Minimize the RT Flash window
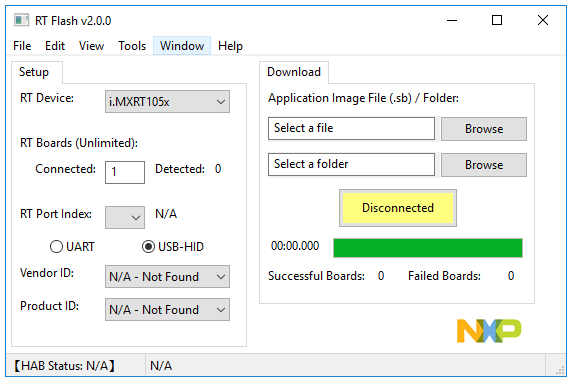 (x=452, y=20)
